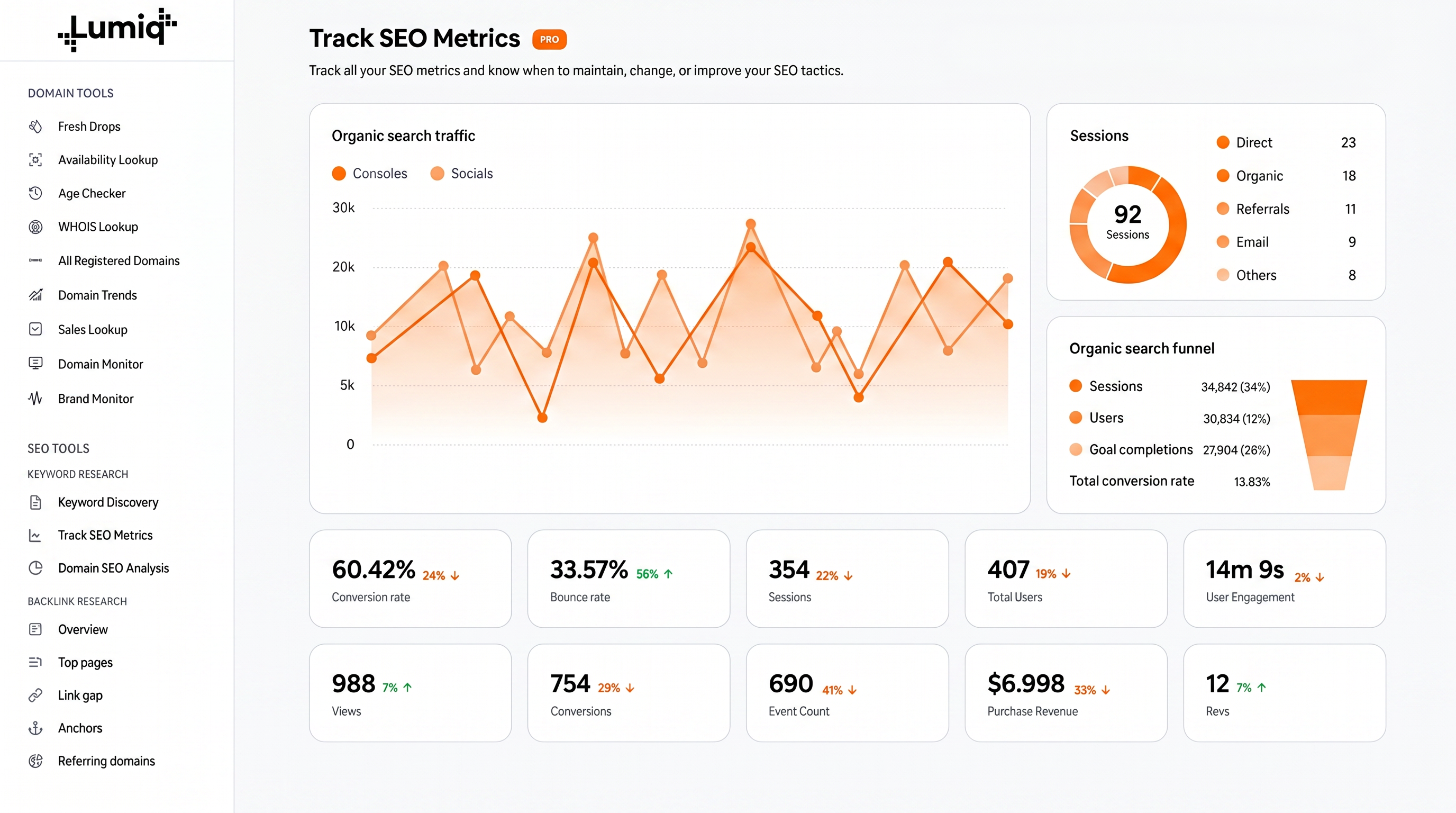
Task: Toggle the Socials series in chart legend
Action: tap(462, 174)
